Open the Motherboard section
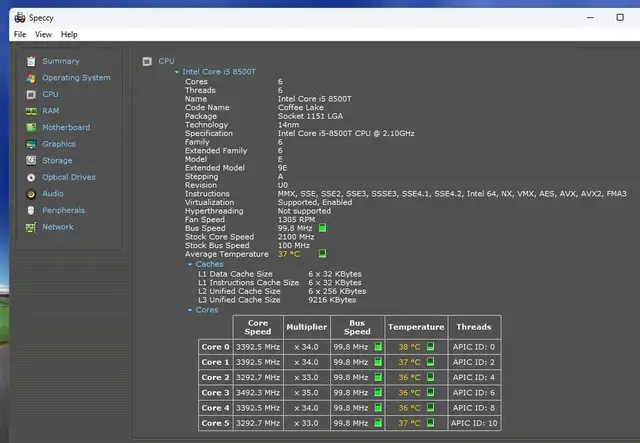640x443 pixels. (x=66, y=127)
